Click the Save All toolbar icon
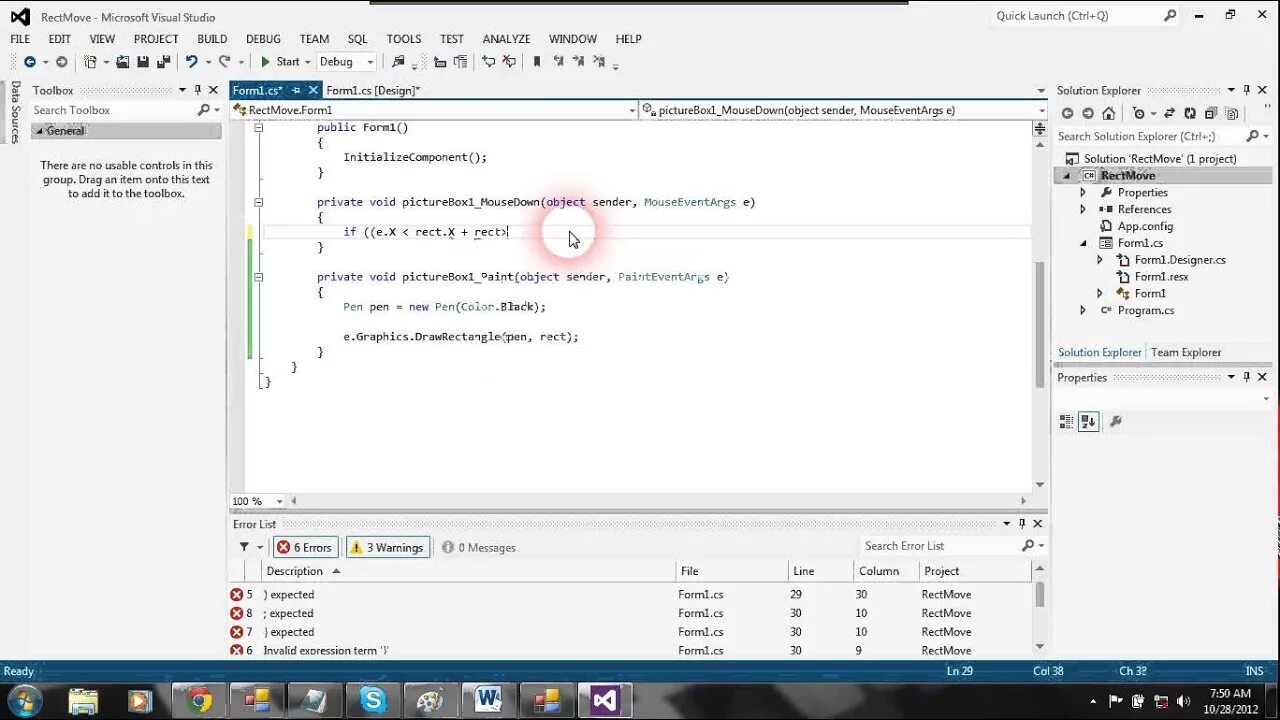The width and height of the screenshot is (1280, 720). 163,62
